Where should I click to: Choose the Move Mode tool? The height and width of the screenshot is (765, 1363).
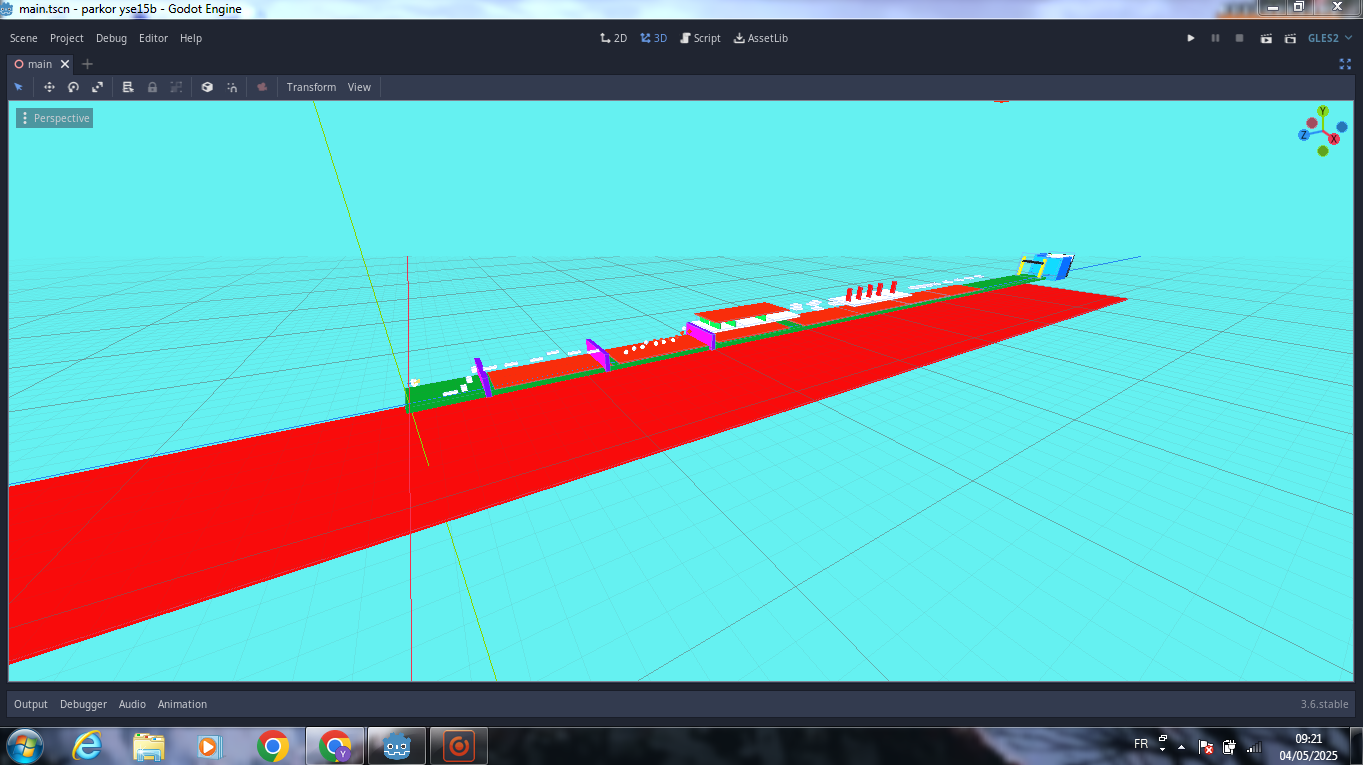(49, 87)
